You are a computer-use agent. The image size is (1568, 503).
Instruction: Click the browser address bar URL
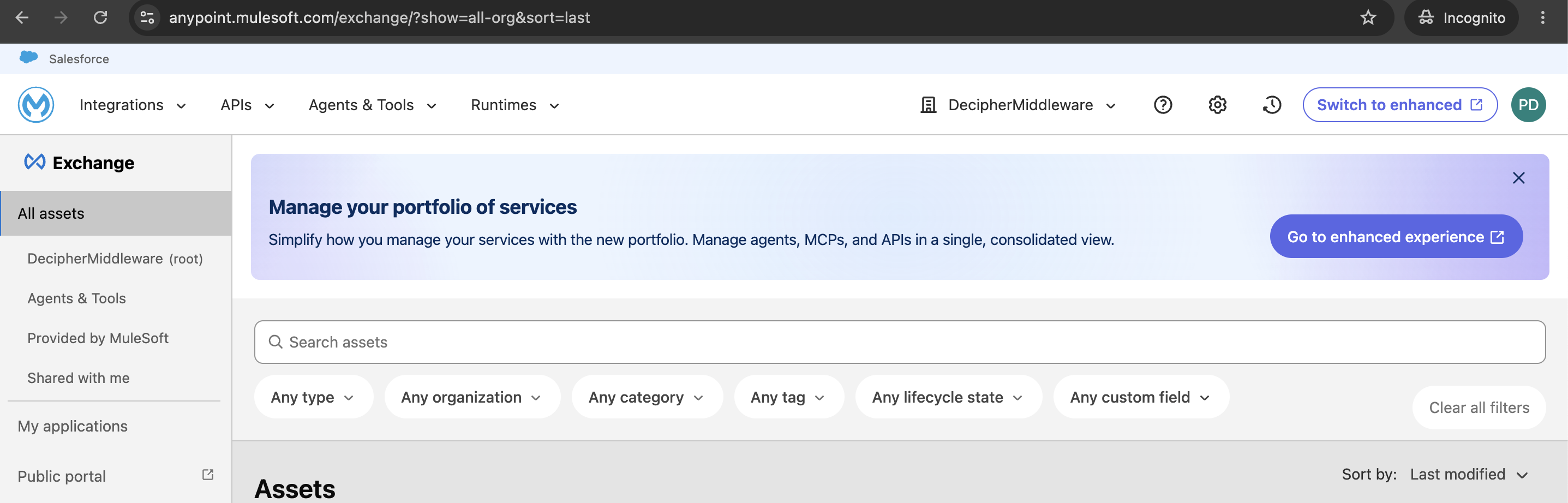379,17
